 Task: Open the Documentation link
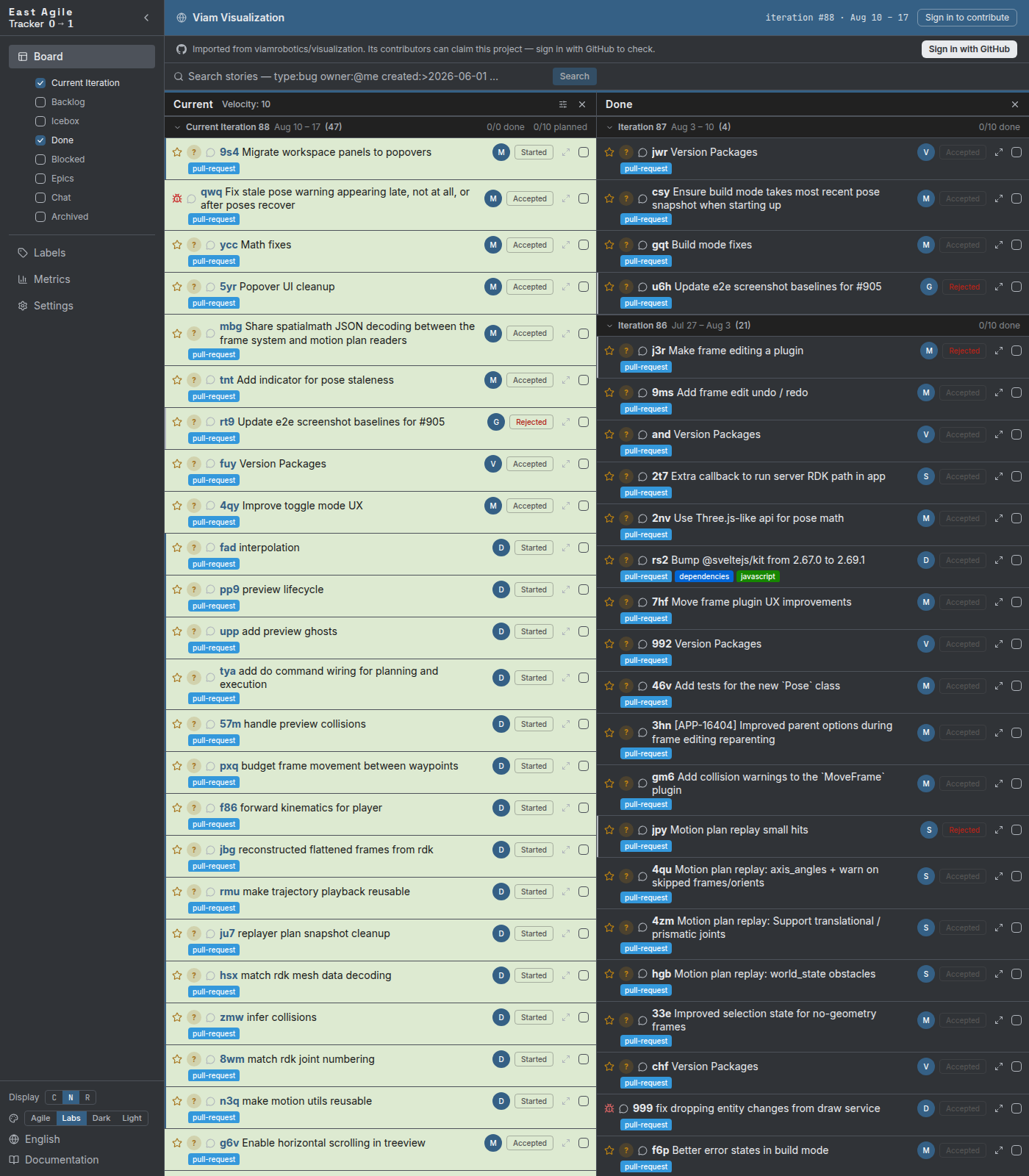tap(62, 1160)
